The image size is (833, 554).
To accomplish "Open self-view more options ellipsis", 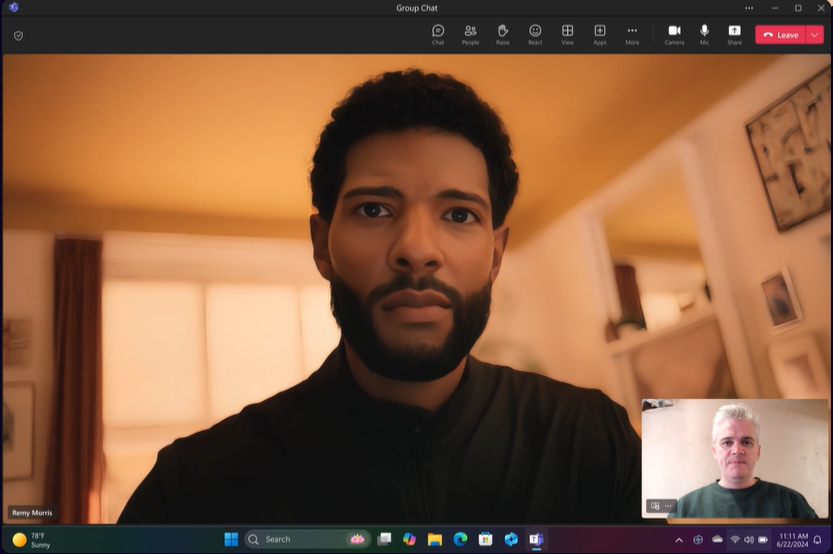I will pyautogui.click(x=668, y=506).
